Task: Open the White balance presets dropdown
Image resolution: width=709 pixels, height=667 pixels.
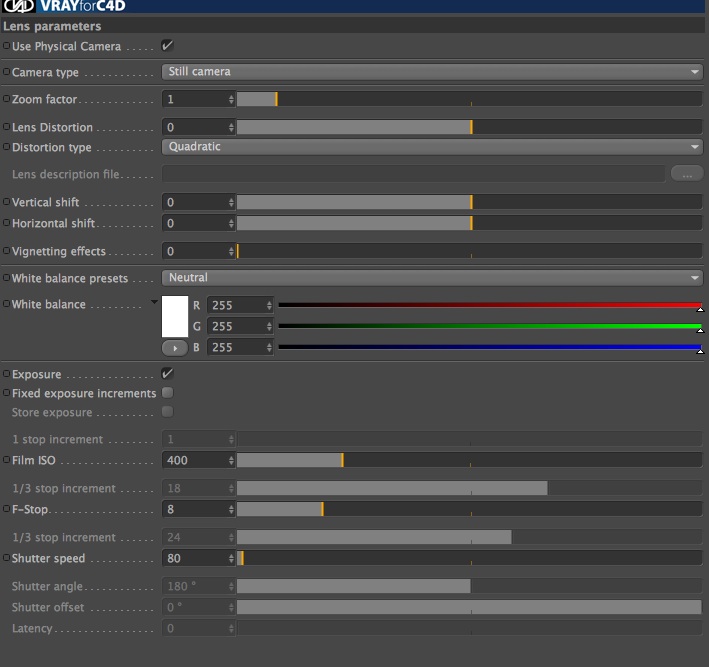Action: [x=432, y=278]
